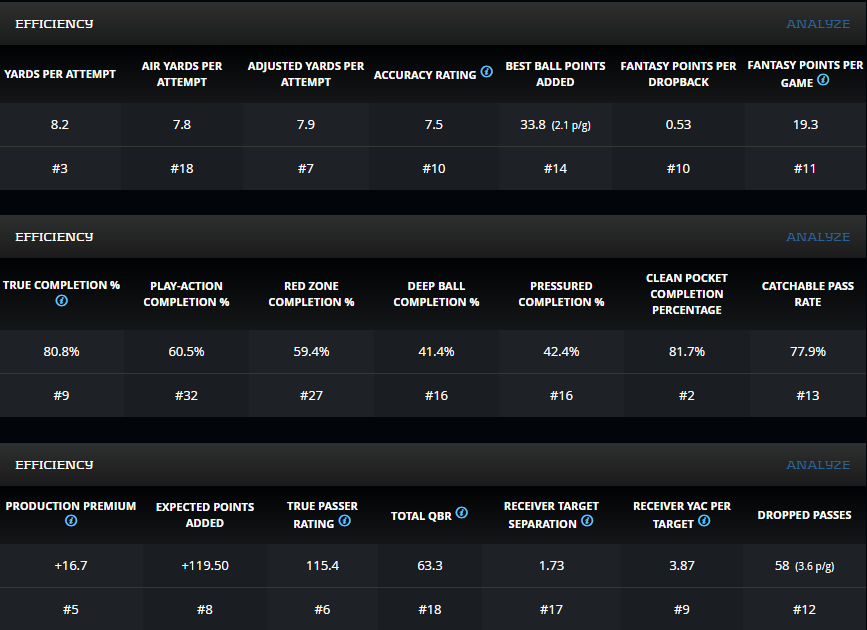Select the Yards Per Attempt column header
Viewport: 867px width, 630px height.
pyautogui.click(x=60, y=74)
